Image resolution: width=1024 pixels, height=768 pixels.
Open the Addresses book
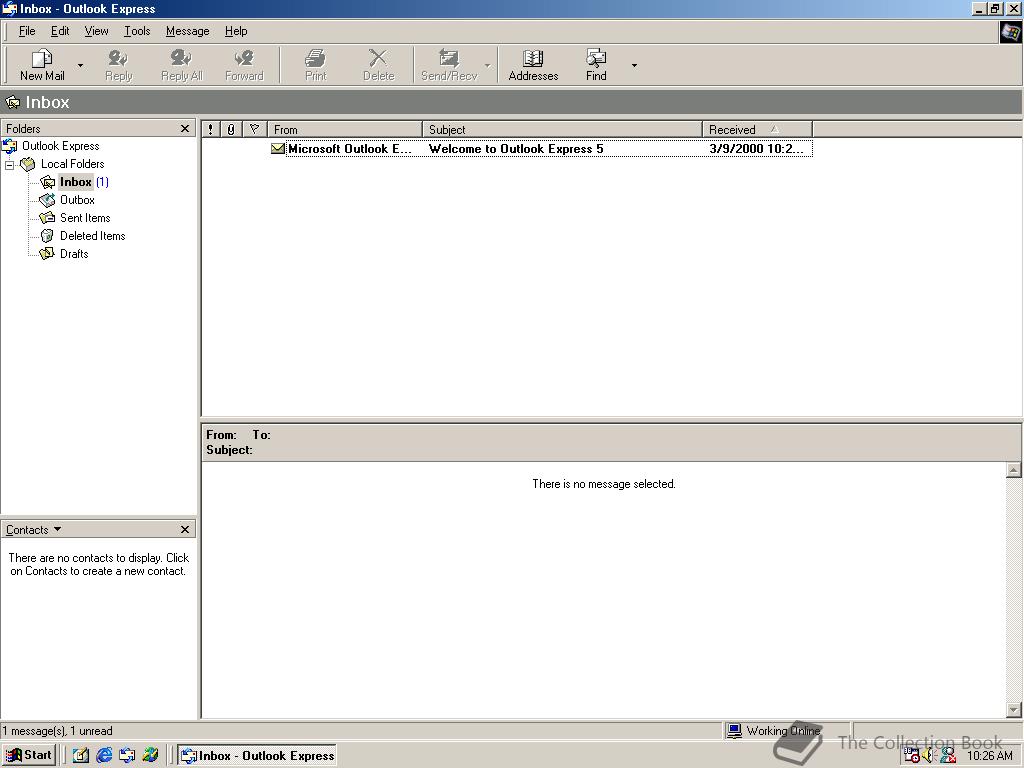533,65
